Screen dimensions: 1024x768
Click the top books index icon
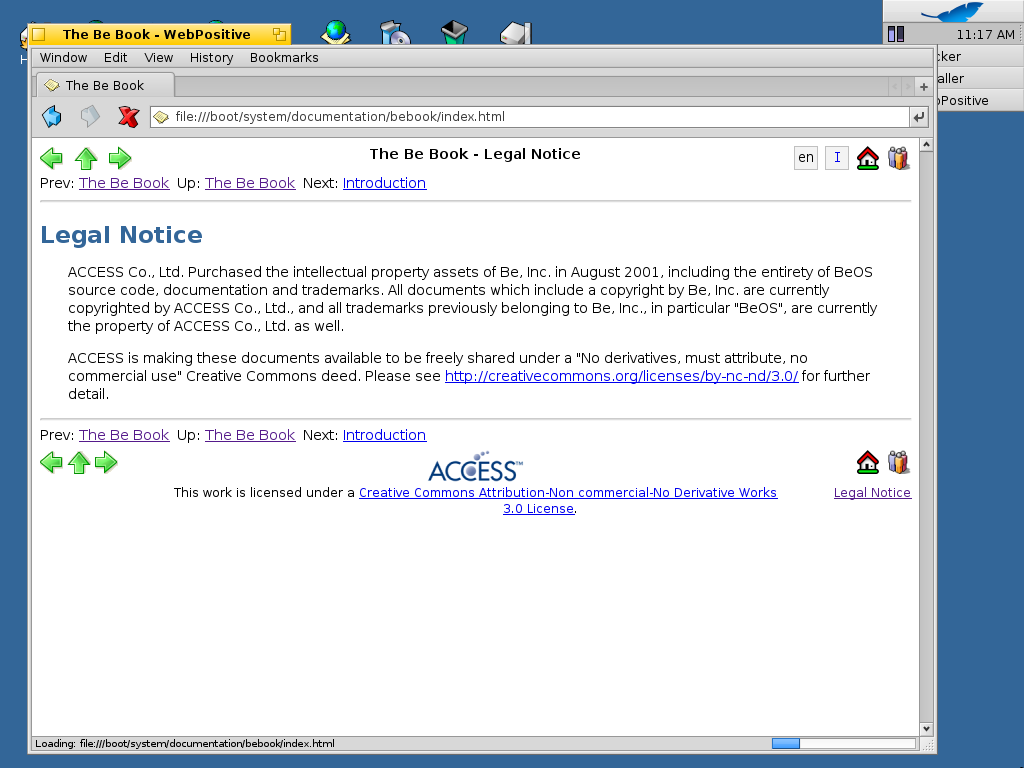[x=899, y=158]
